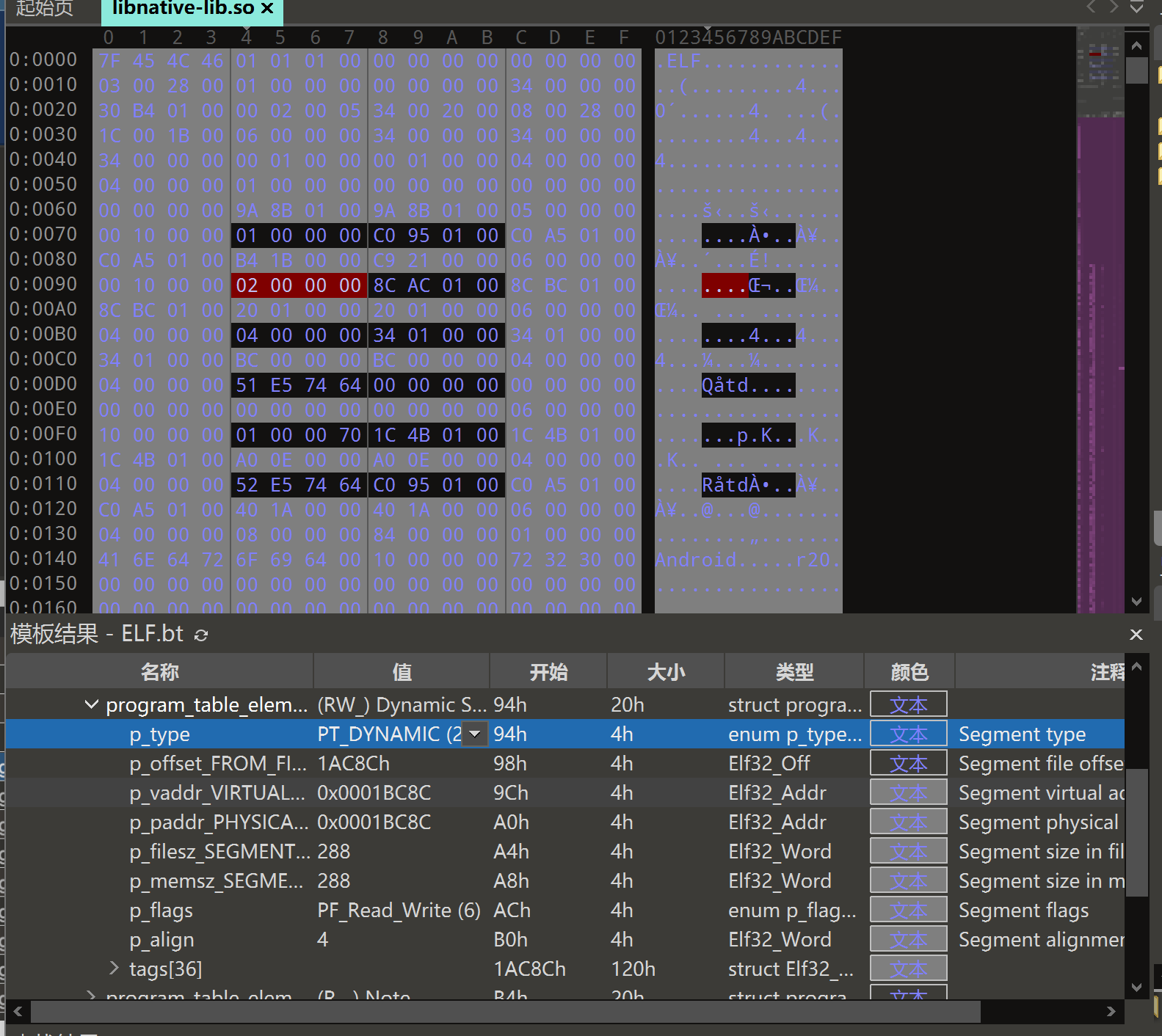Viewport: 1162px width, 1036px height.
Task: Click color swatch for p_flags row
Action: 908,910
